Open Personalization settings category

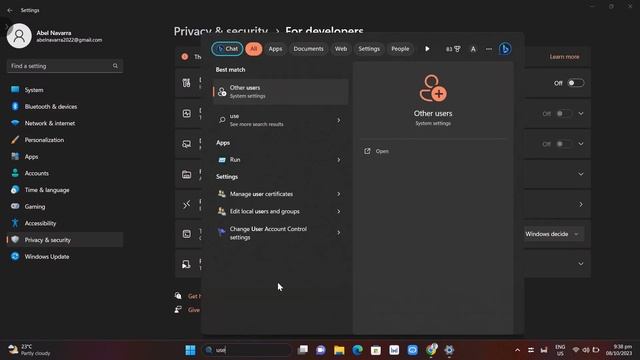pyautogui.click(x=65, y=140)
